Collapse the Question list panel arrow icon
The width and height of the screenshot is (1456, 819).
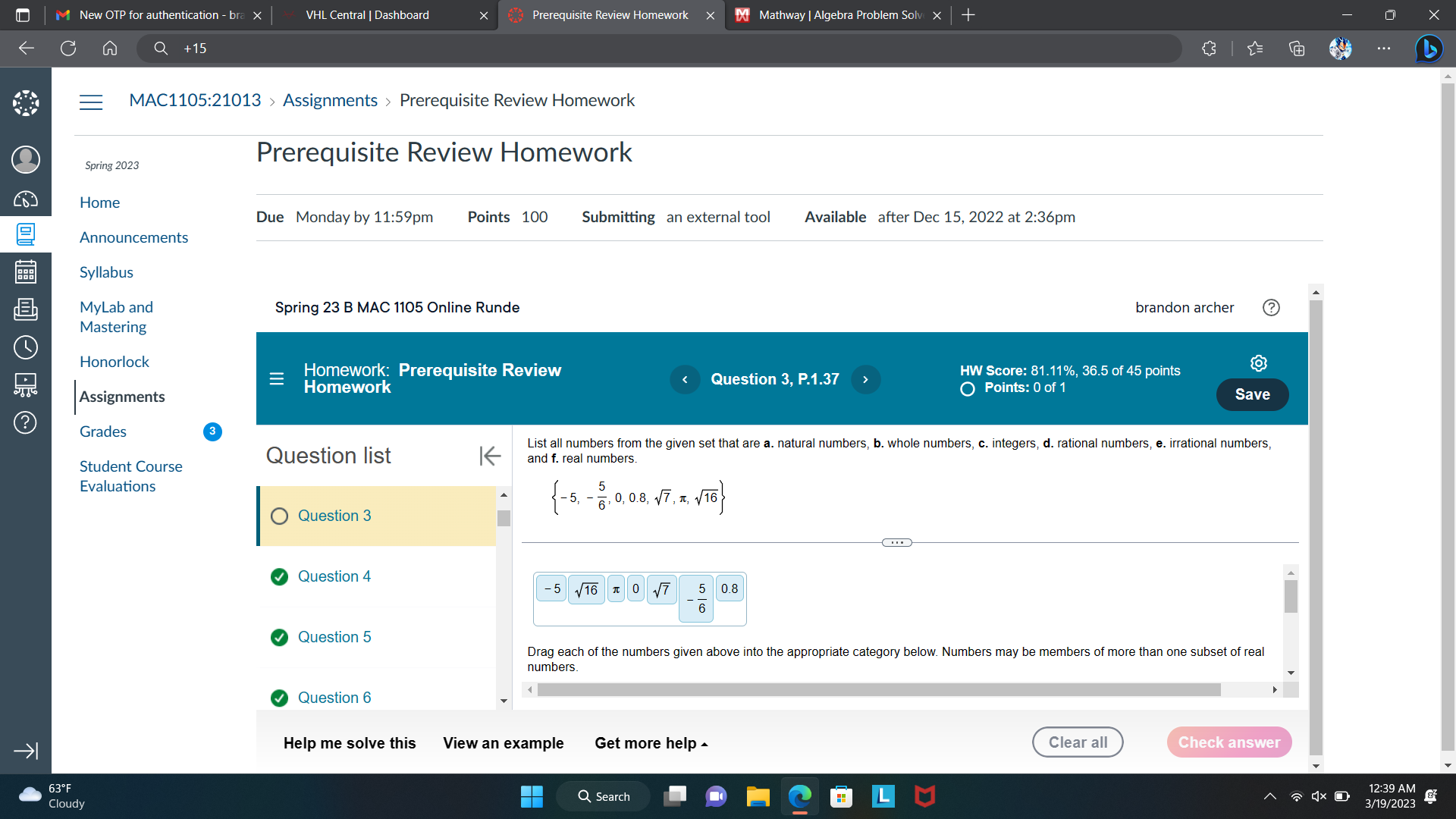(490, 456)
